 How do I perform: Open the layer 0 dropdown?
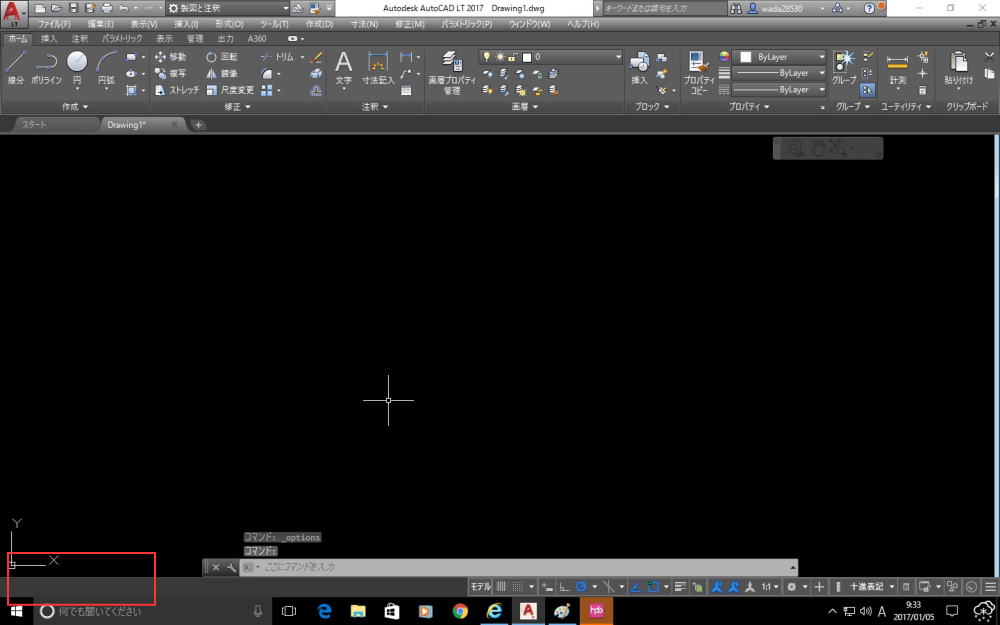[550, 57]
